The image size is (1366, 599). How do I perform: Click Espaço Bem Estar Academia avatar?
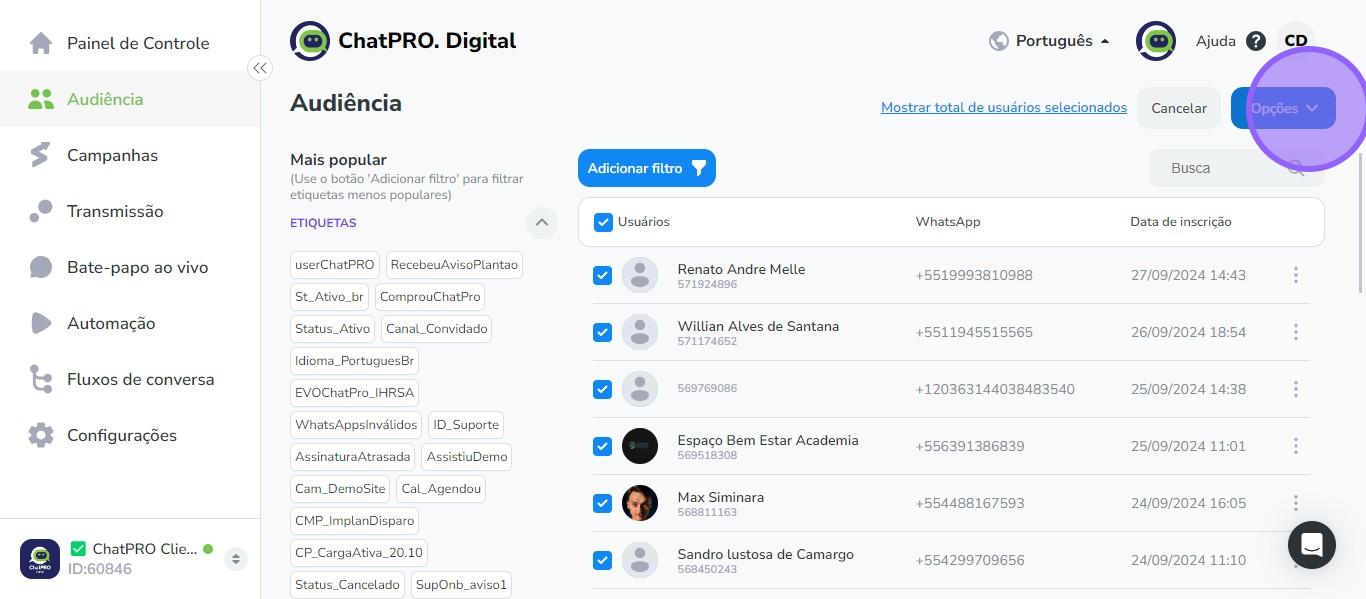tap(640, 446)
